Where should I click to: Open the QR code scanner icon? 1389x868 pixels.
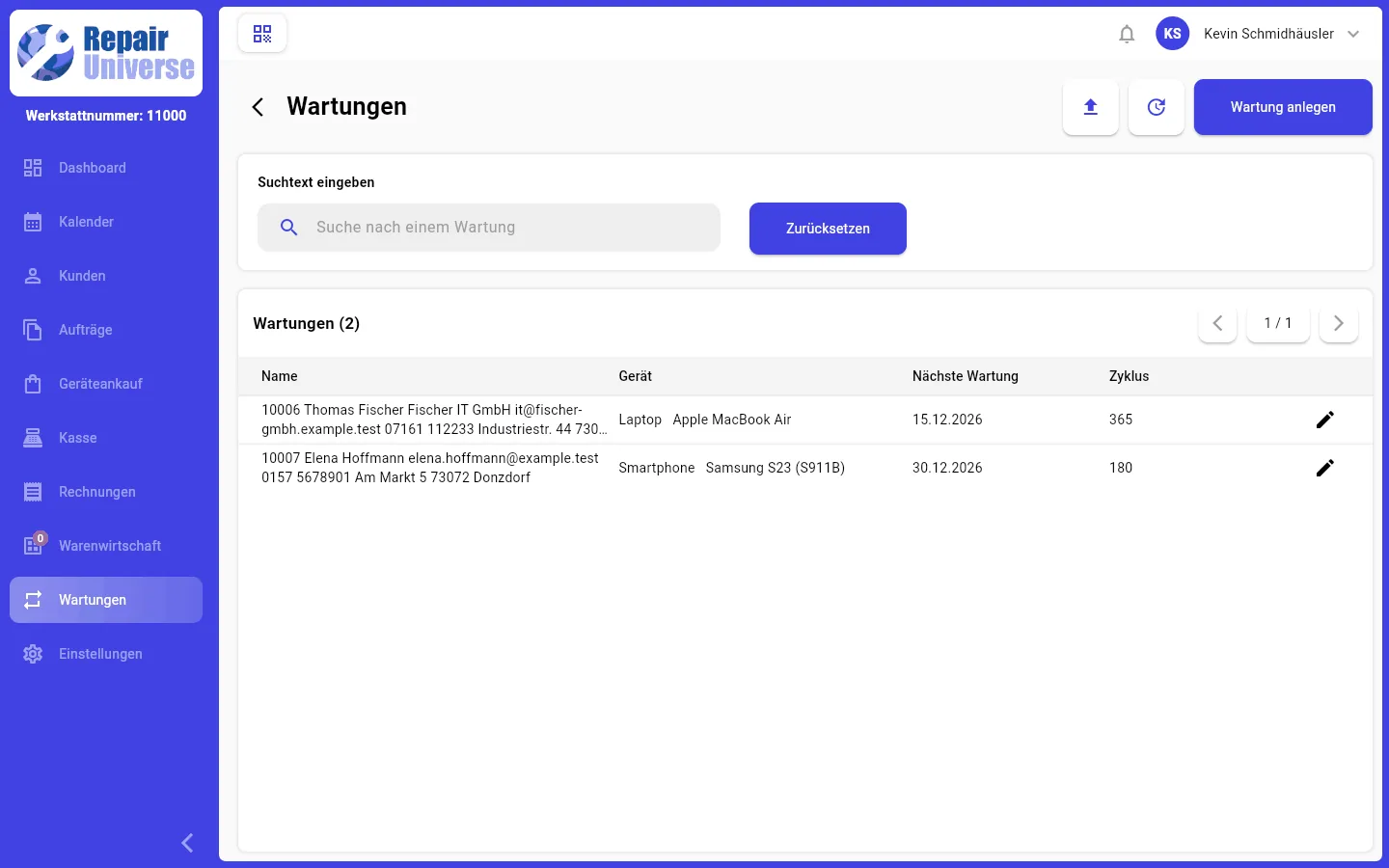point(262,34)
